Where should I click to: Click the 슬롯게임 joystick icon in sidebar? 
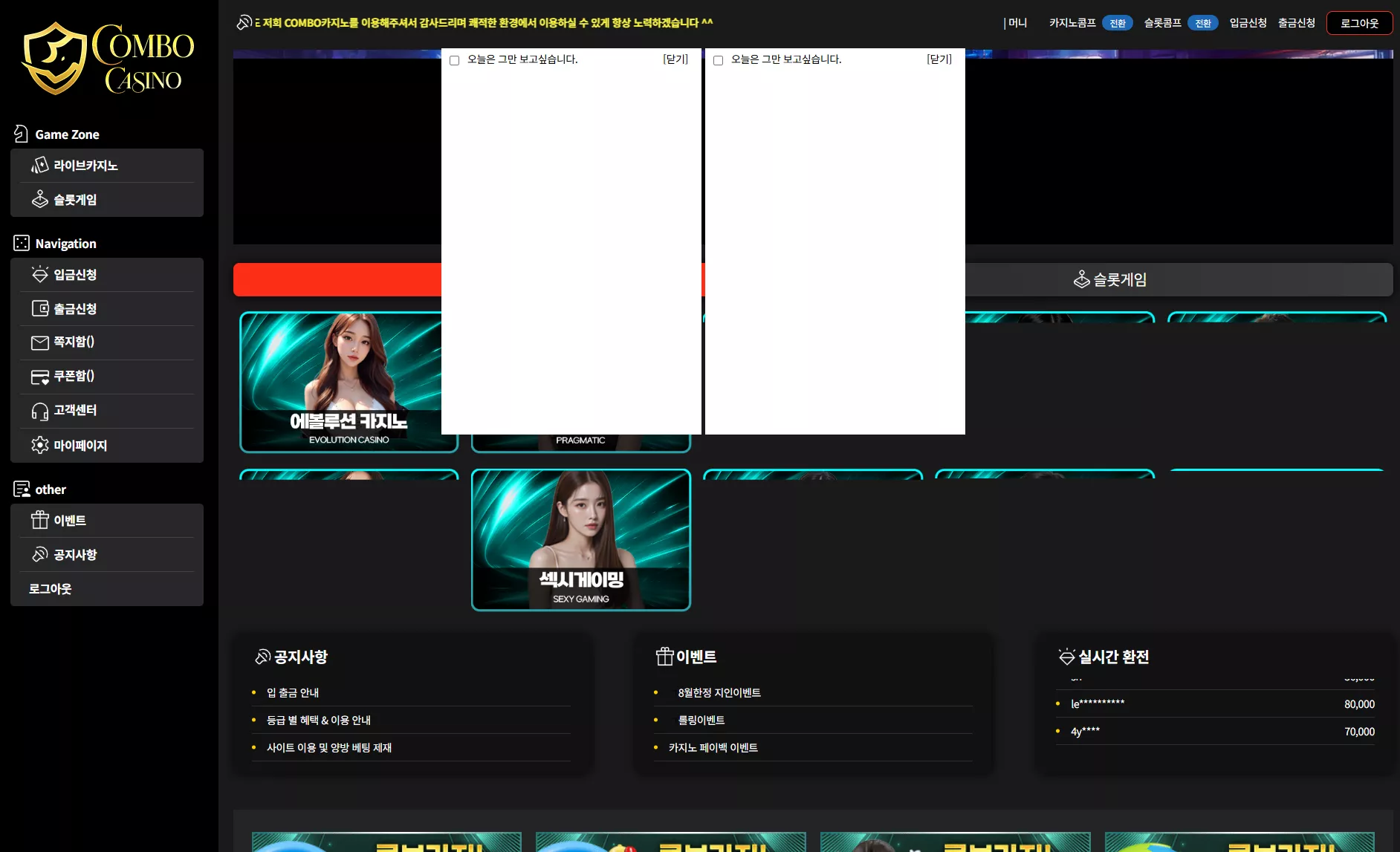[x=40, y=199]
